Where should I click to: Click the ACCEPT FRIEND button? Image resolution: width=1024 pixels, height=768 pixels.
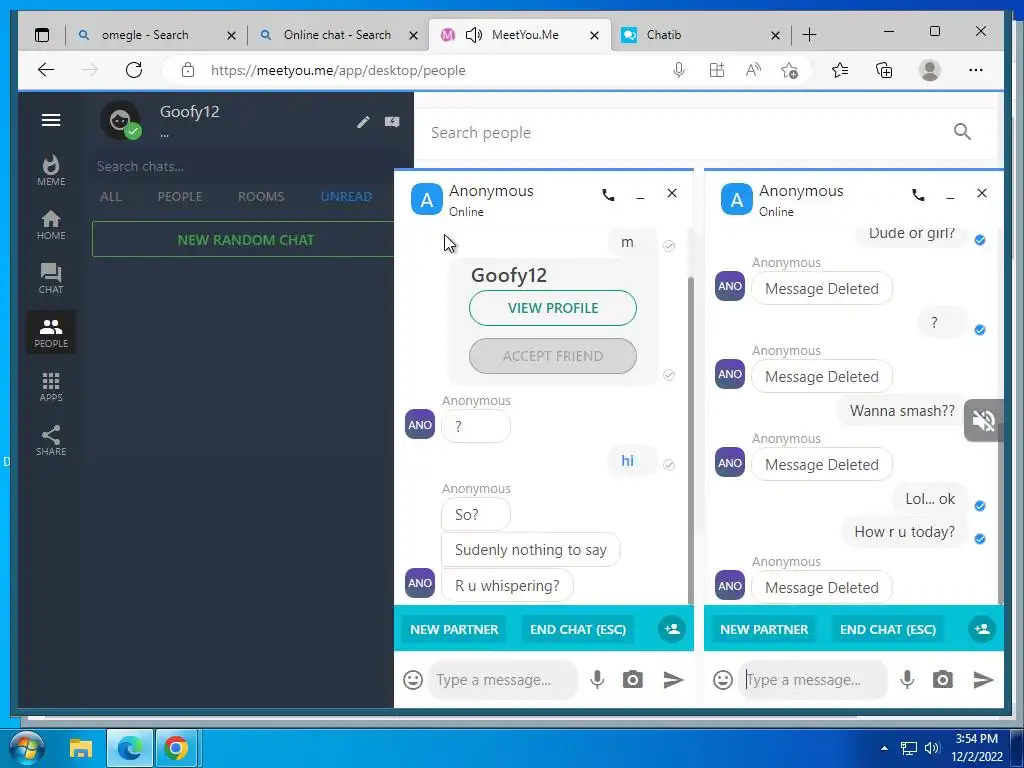pos(552,356)
